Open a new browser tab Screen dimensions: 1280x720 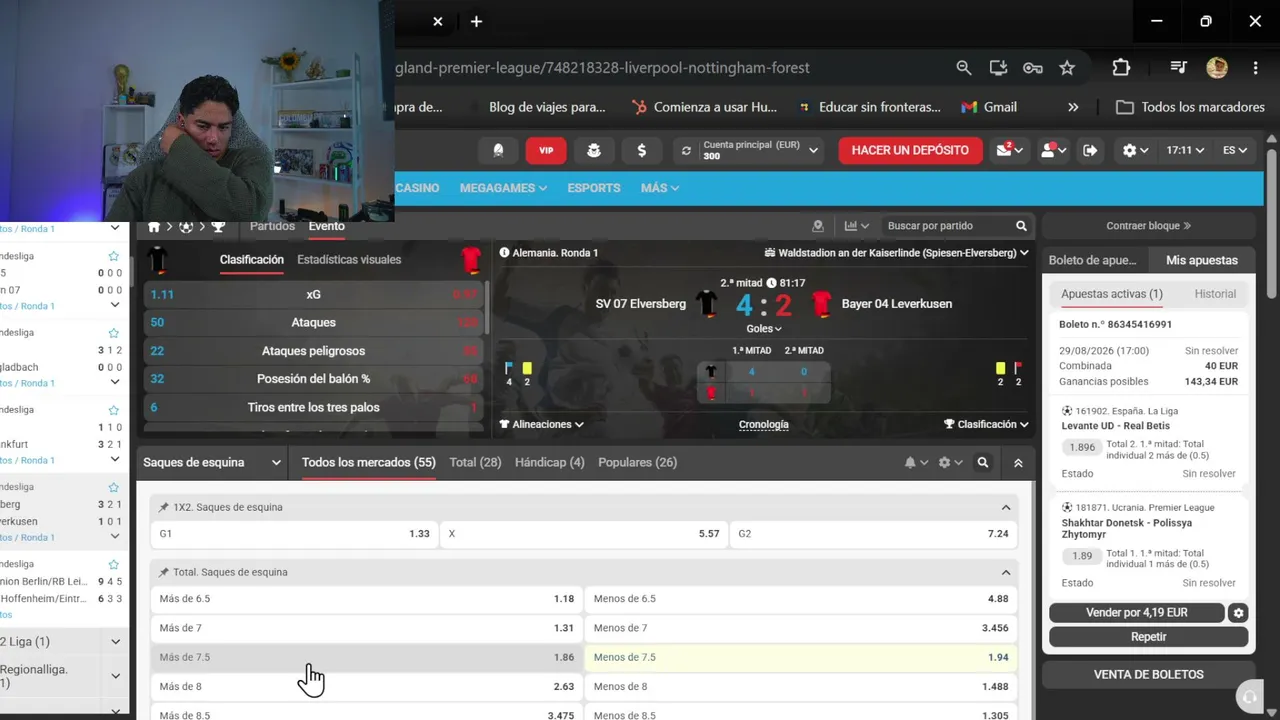click(476, 21)
